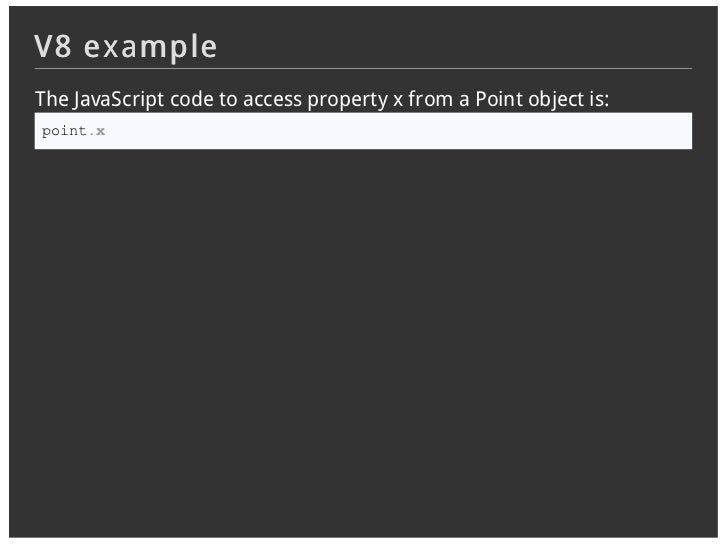This screenshot has height=546, width=728.
Task: Click the ".x" property in the code
Action: tap(97, 131)
